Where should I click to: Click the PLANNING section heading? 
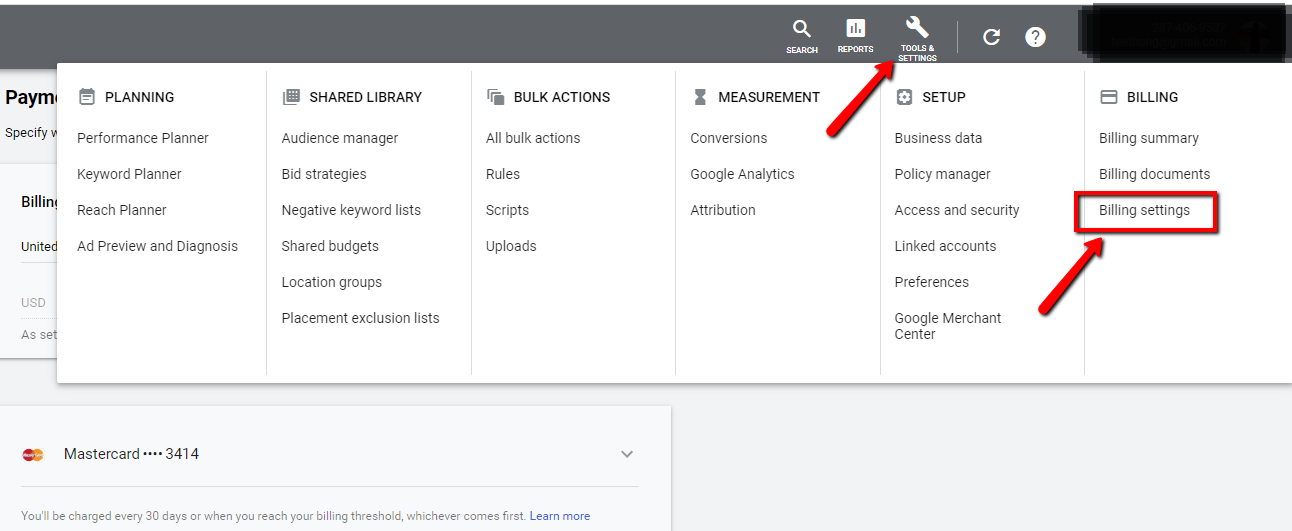pos(139,97)
